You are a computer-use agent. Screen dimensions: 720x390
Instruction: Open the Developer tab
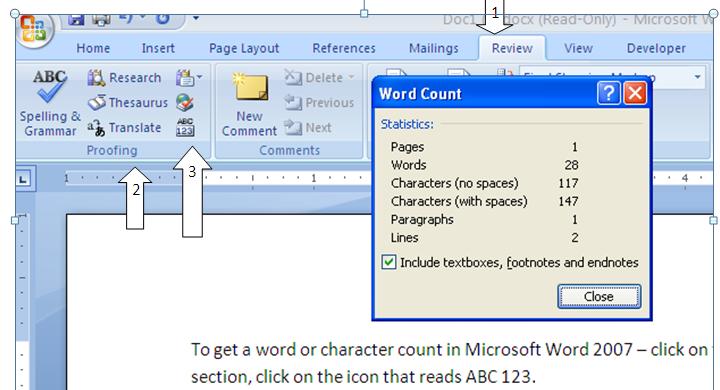[x=656, y=48]
